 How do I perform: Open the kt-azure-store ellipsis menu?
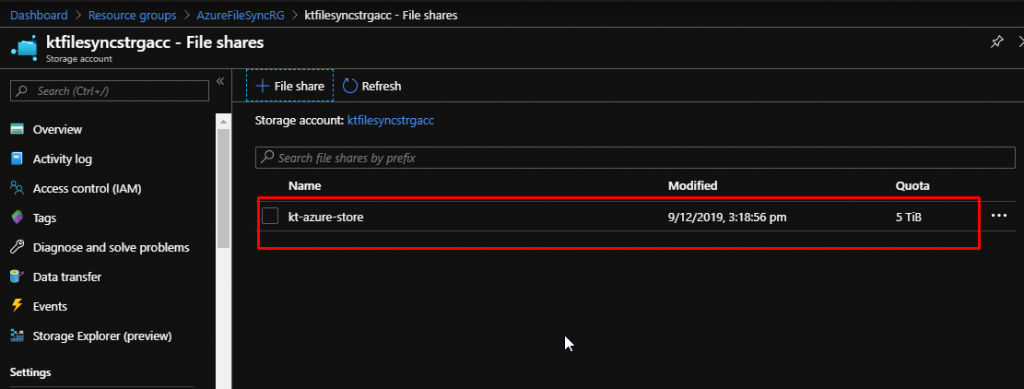tap(999, 216)
